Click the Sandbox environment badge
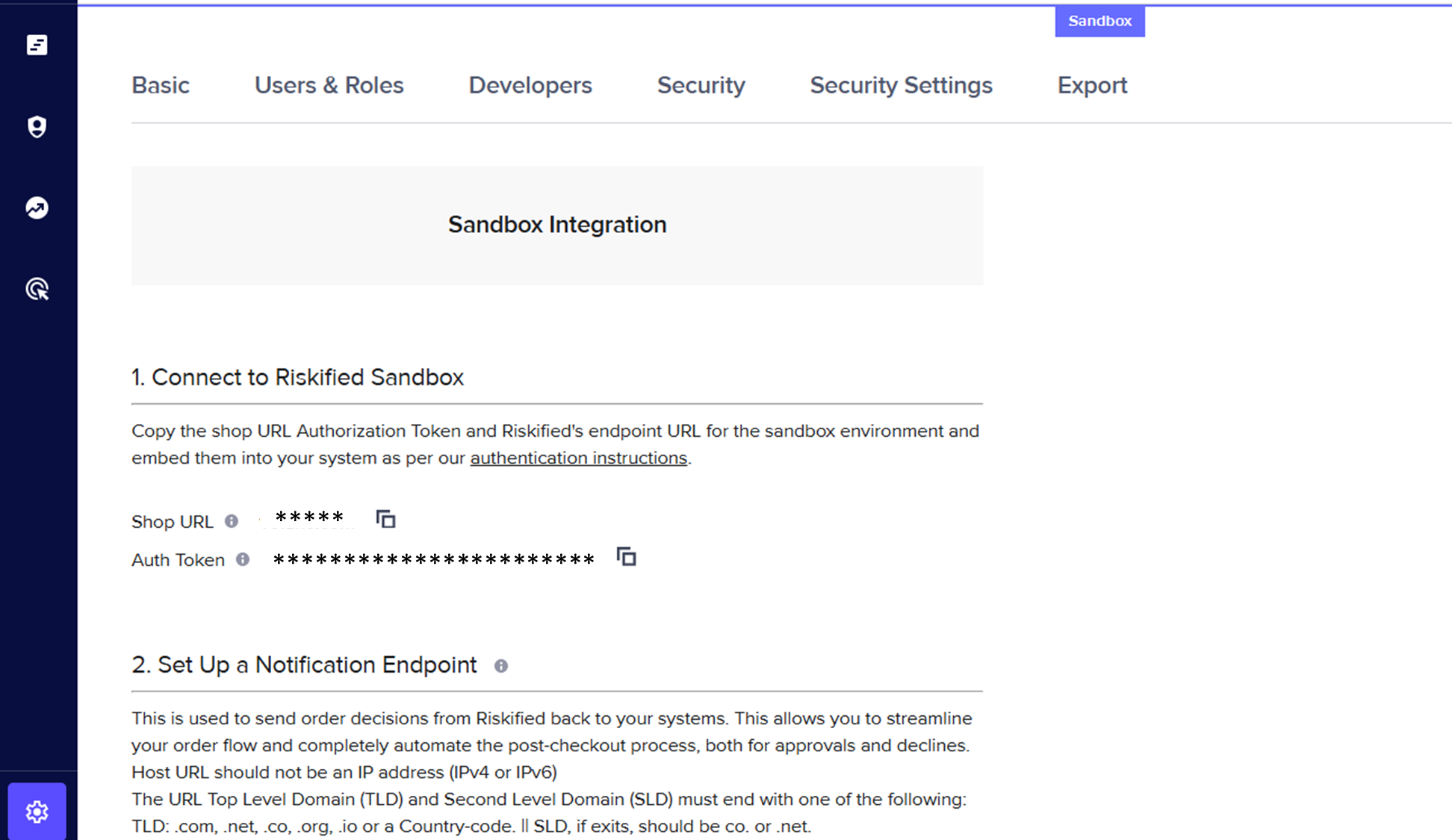The height and width of the screenshot is (840, 1452). pyautogui.click(x=1099, y=21)
